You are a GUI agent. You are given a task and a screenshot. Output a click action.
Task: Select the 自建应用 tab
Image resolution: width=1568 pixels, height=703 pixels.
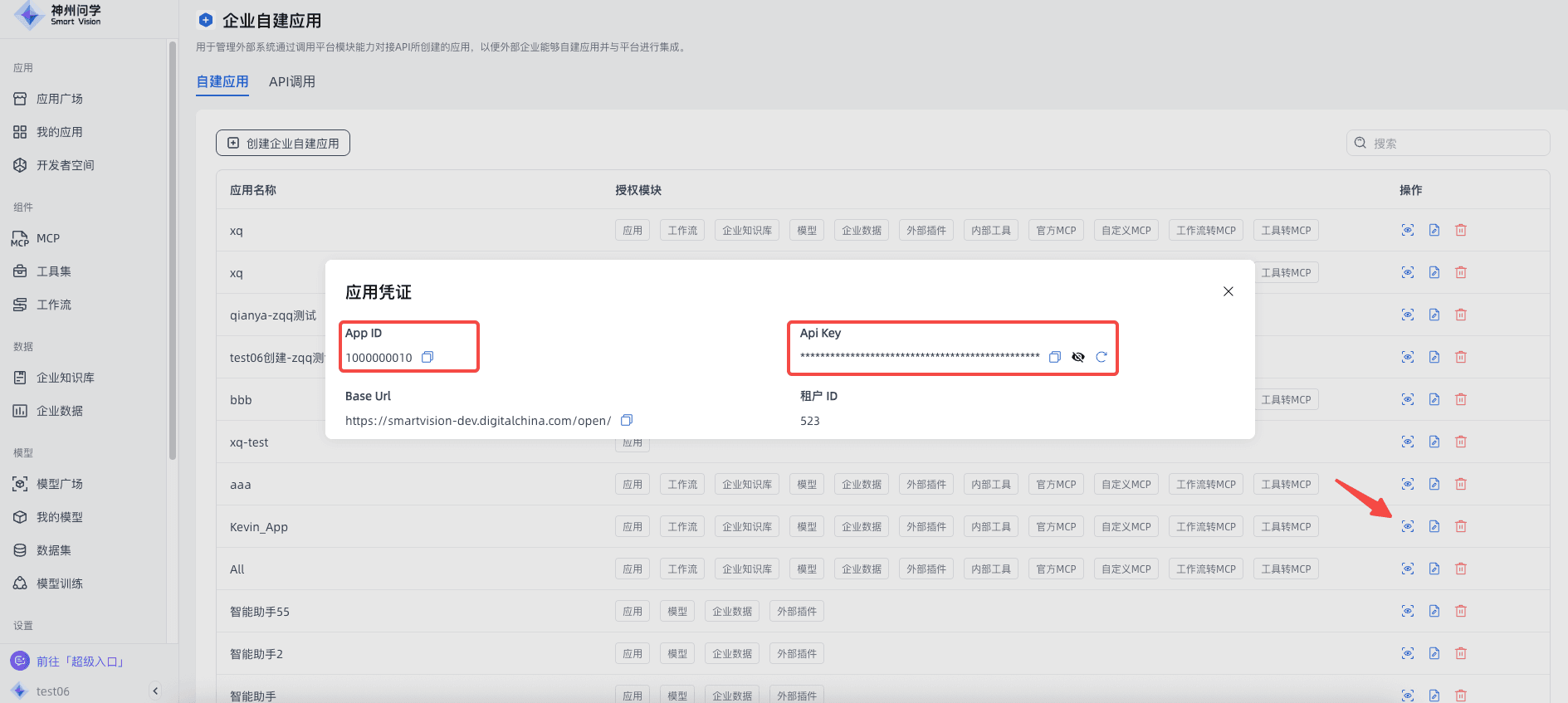222,81
